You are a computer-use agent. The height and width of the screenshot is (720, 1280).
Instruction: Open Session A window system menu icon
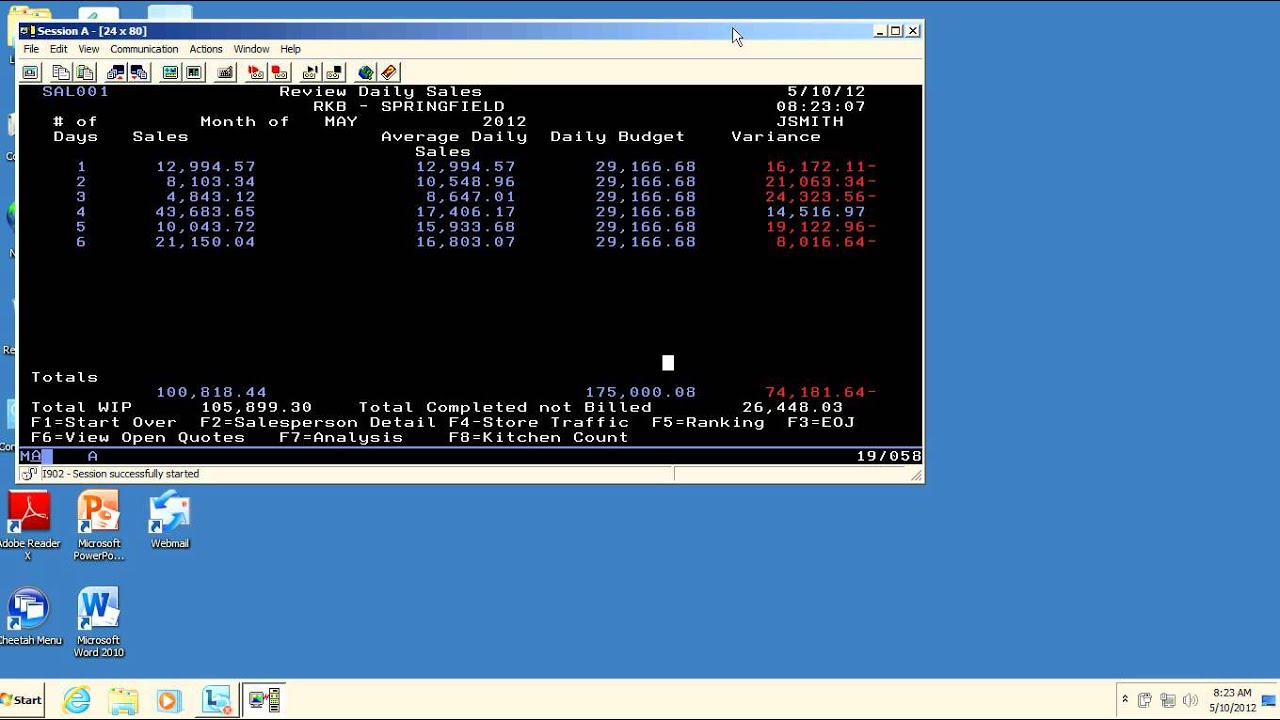pos(28,31)
